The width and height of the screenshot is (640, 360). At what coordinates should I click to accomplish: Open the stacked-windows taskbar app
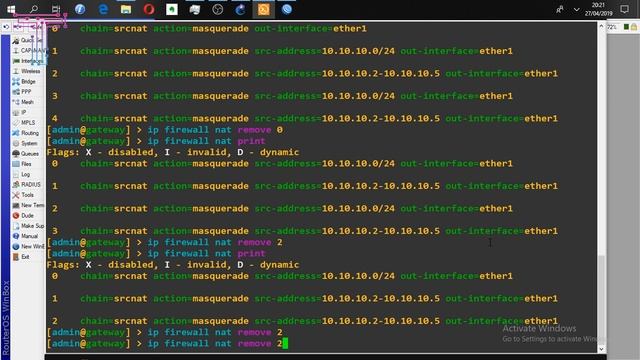point(195,9)
